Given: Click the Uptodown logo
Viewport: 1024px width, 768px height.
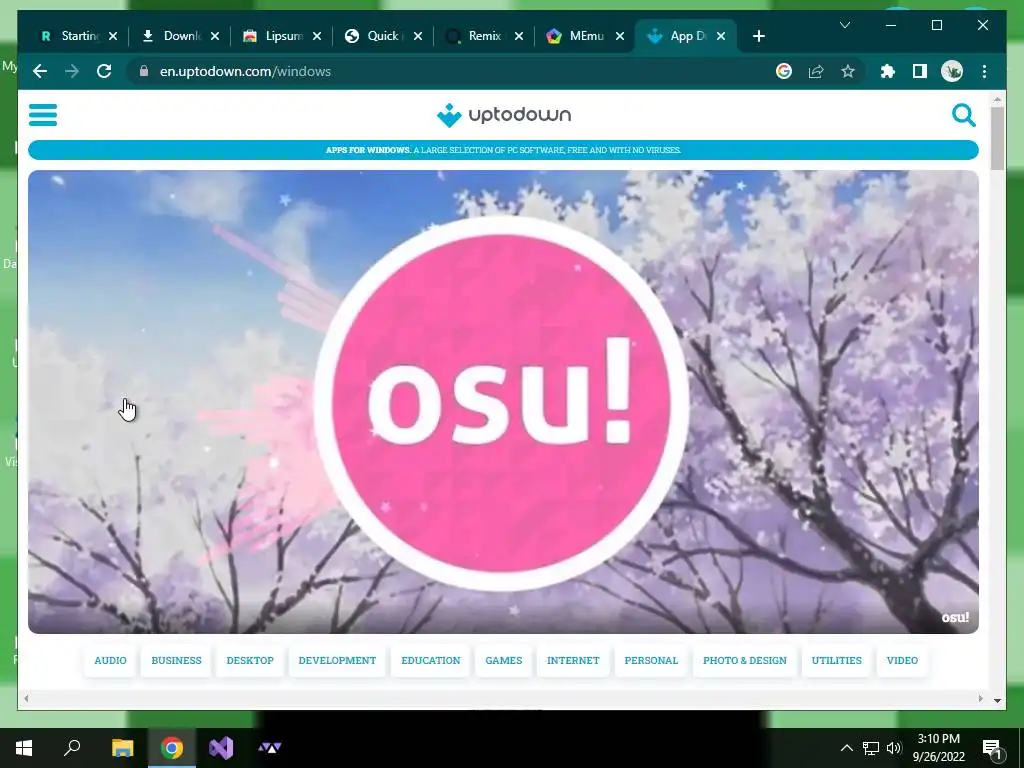Looking at the screenshot, I should point(504,115).
